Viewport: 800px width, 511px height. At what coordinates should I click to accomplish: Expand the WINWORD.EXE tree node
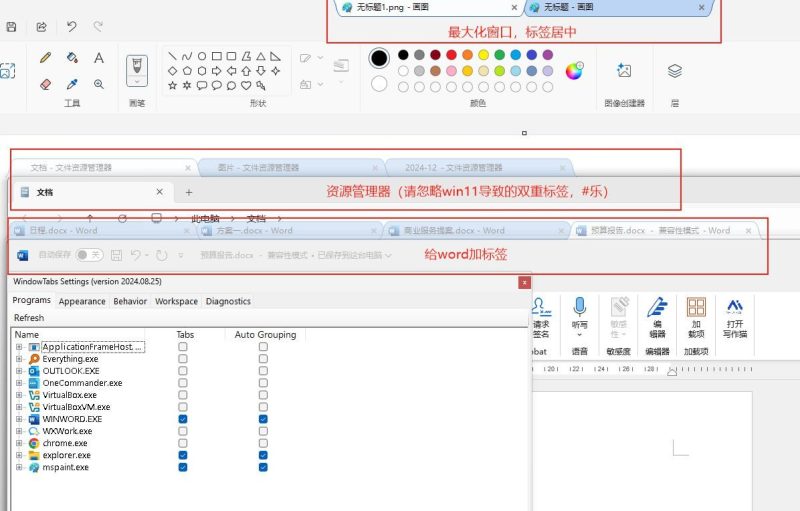19,419
